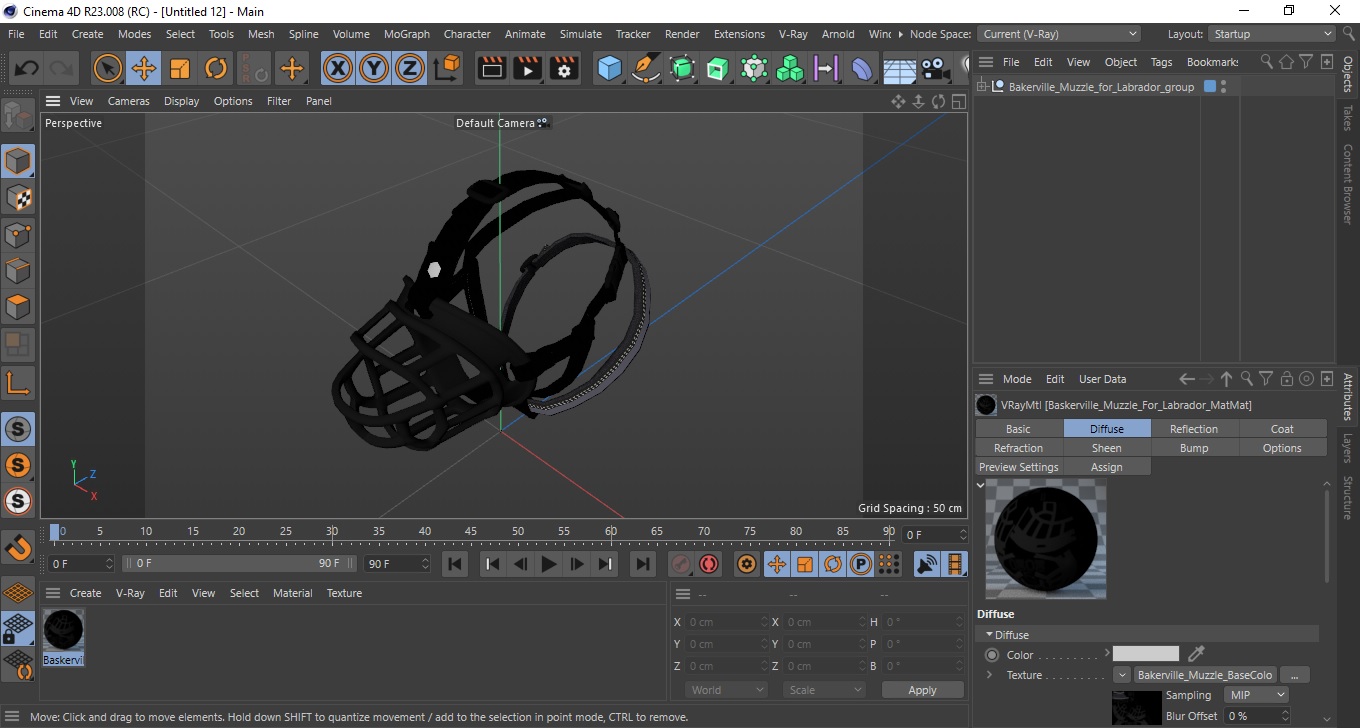Expand the Texture parameter arrow
Viewport: 1360px width, 728px height.
[x=990, y=675]
